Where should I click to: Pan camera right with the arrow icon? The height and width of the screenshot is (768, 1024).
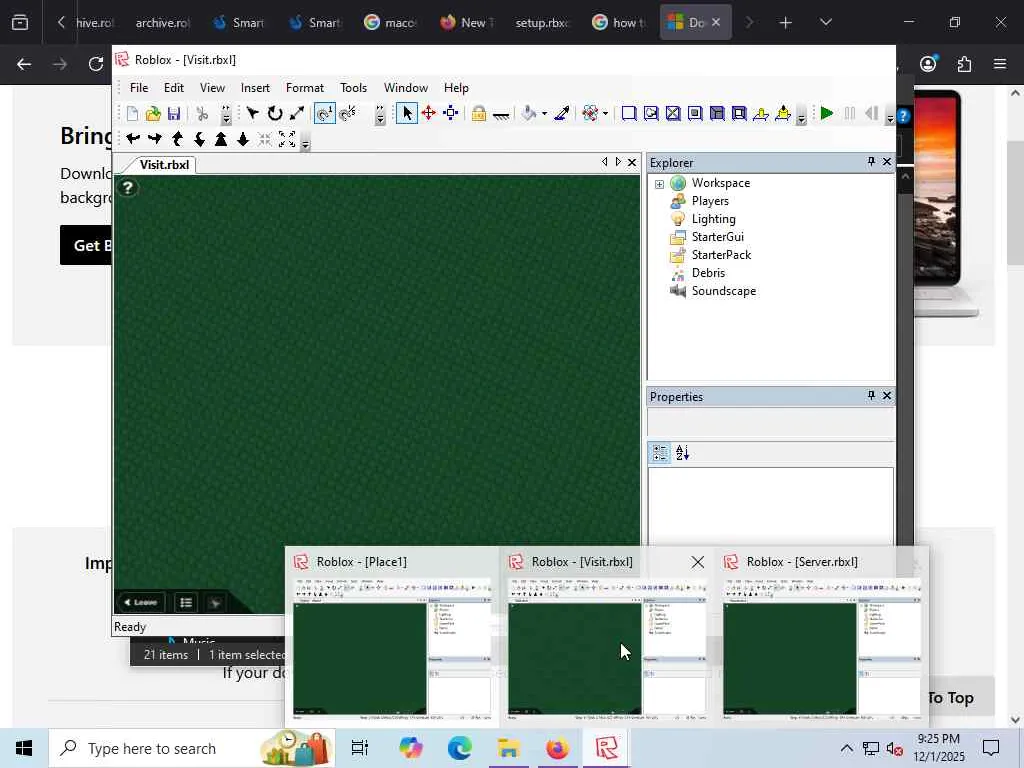point(155,138)
